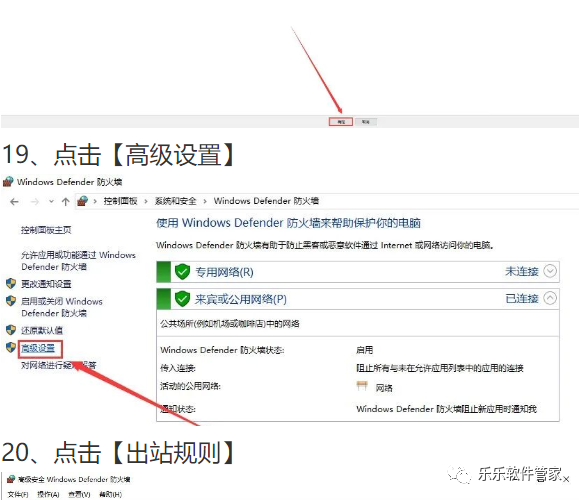Click the shield icon beside 还原默认值

tap(11, 330)
